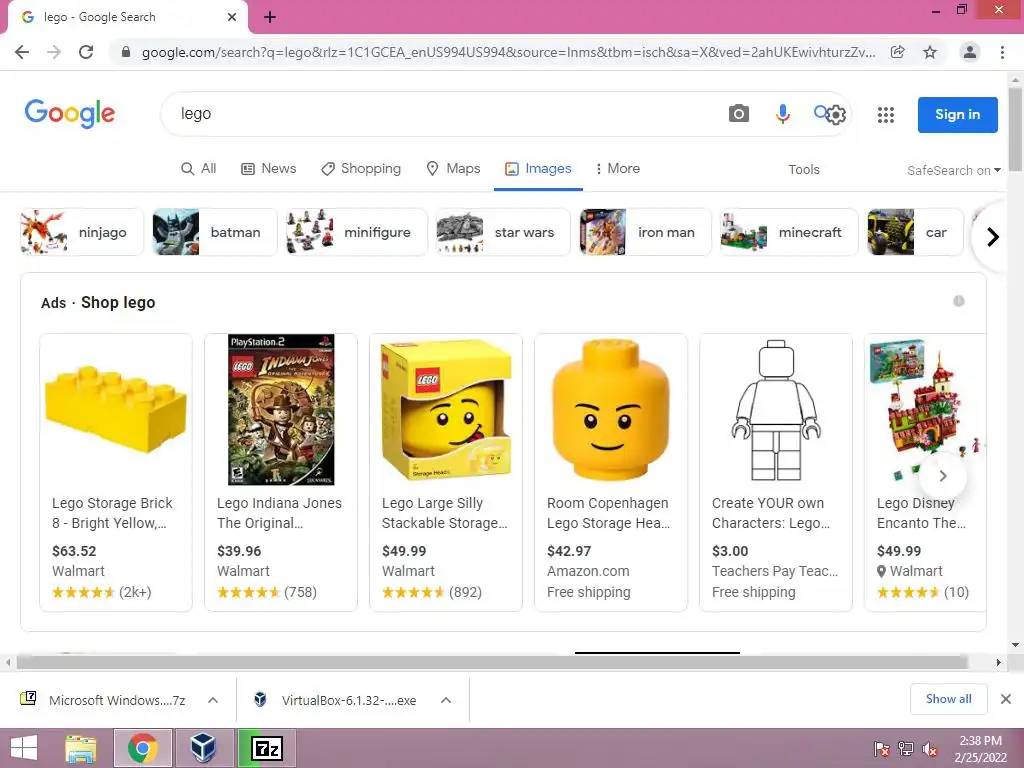
Task: Open File Explorer from taskbar
Action: pyautogui.click(x=81, y=748)
